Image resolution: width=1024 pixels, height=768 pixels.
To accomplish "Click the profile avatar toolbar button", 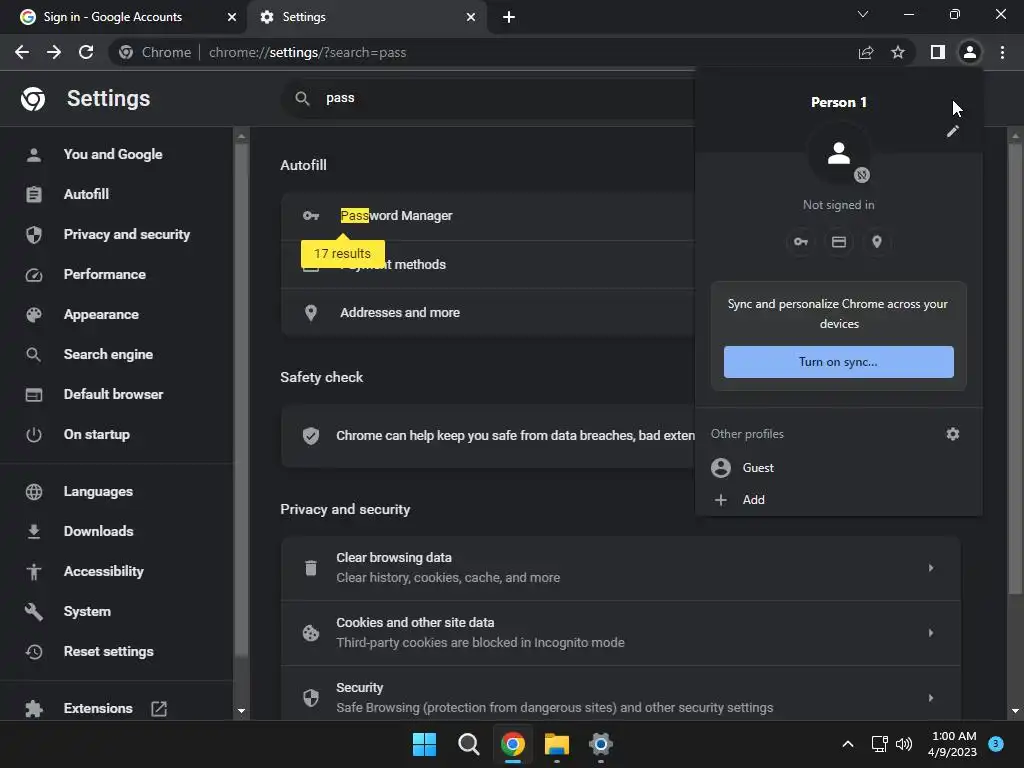I will 970,52.
